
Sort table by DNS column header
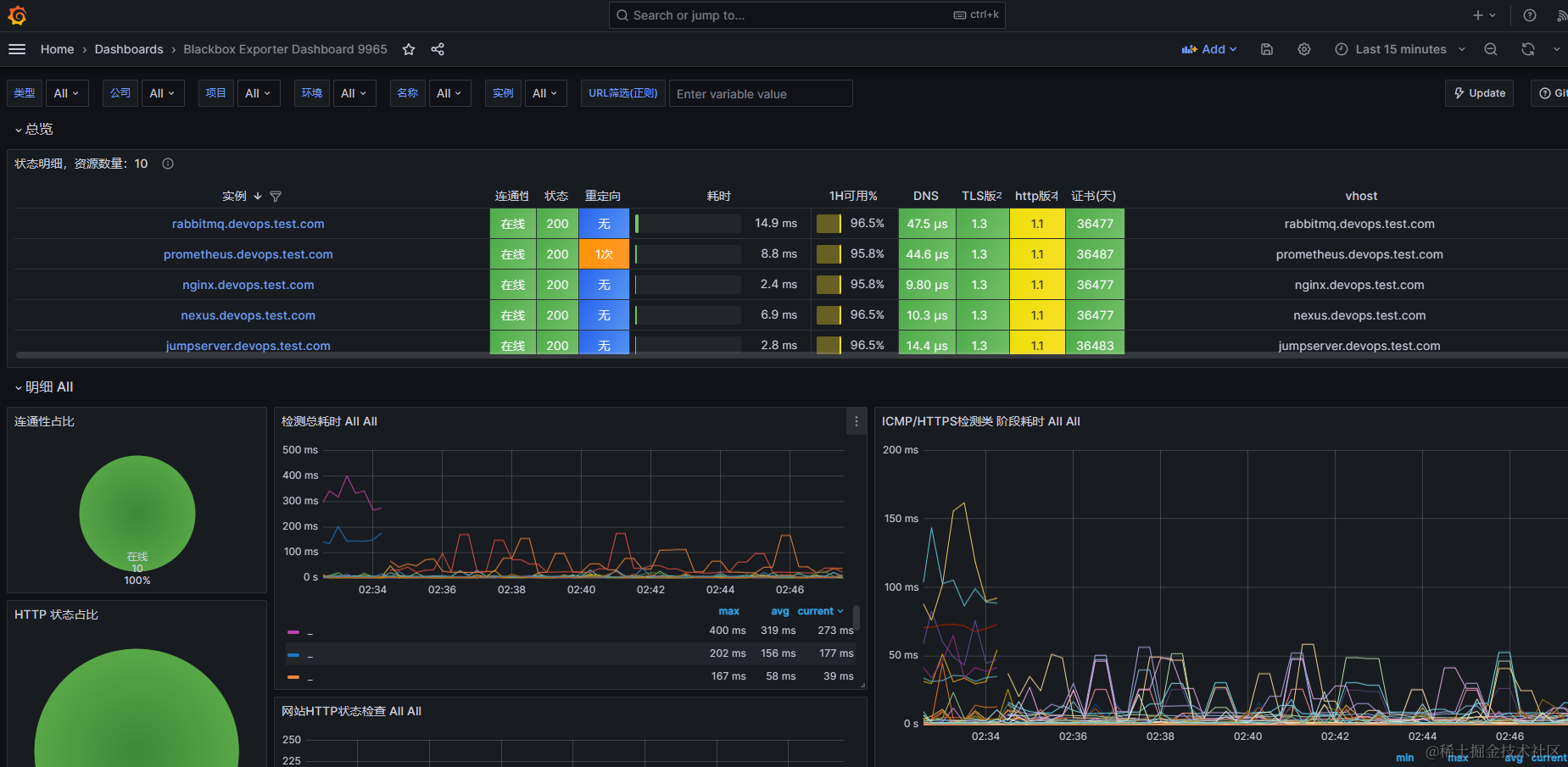(926, 196)
